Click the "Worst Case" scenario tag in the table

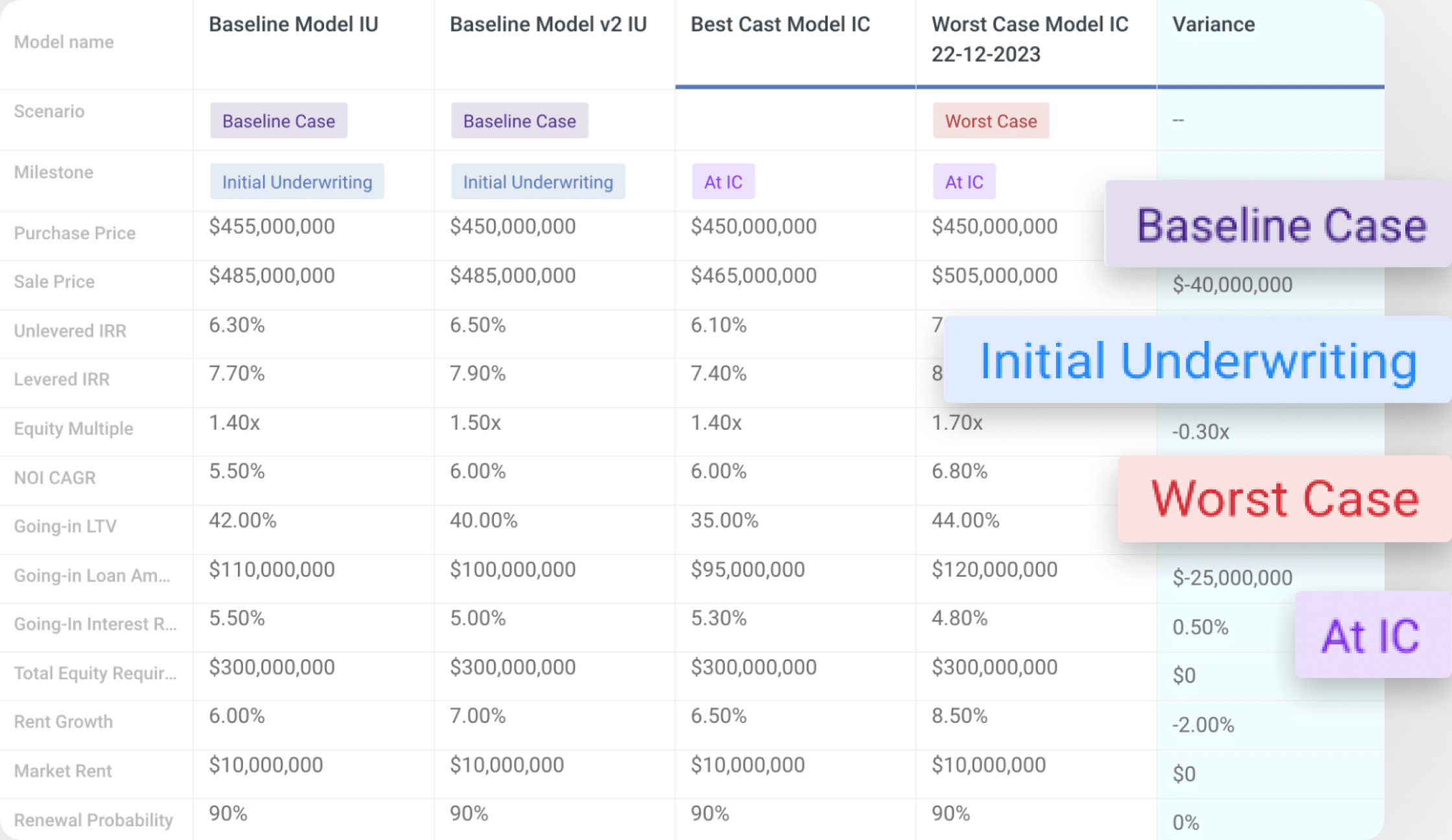click(990, 121)
